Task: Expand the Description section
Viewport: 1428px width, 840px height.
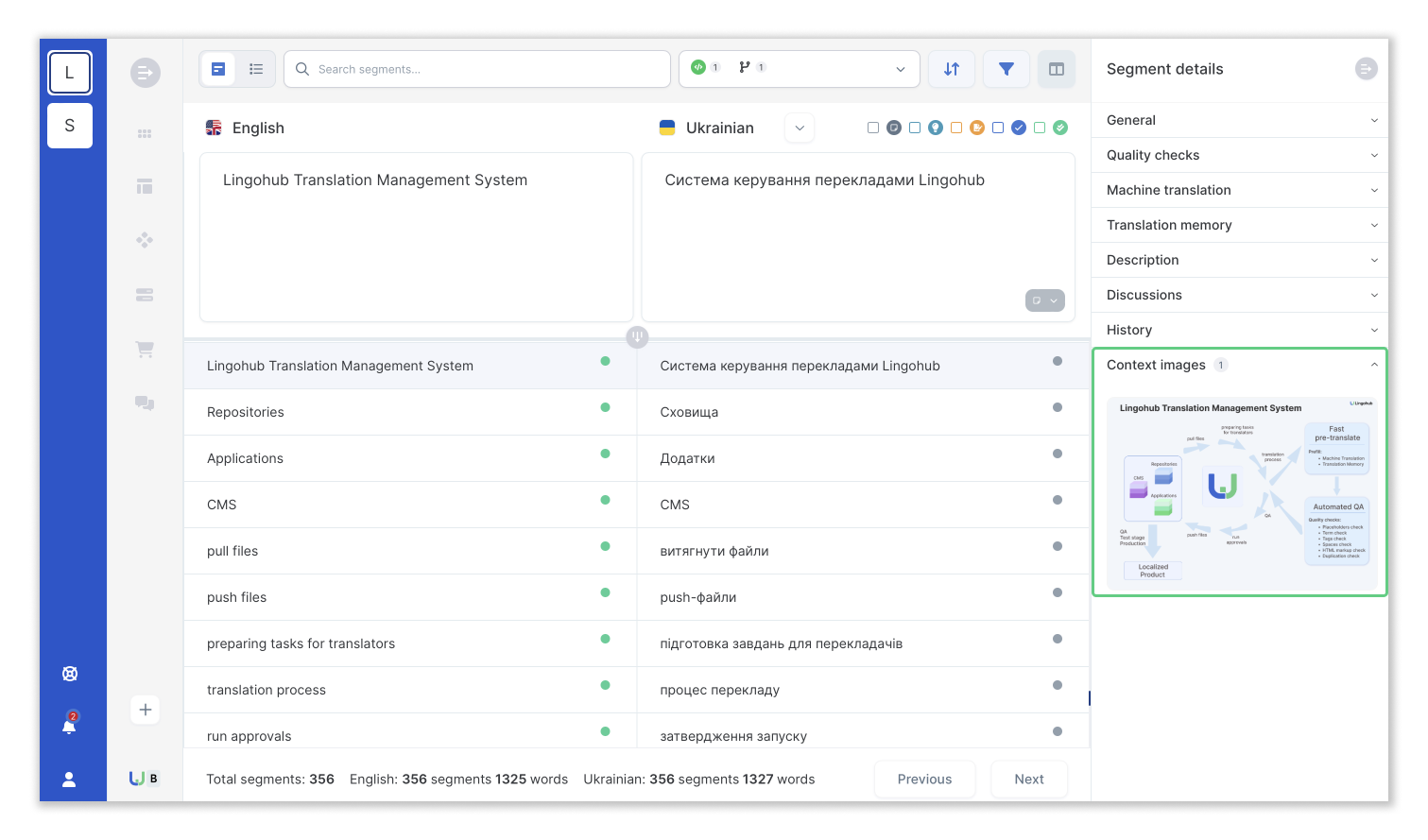Action: [1240, 260]
